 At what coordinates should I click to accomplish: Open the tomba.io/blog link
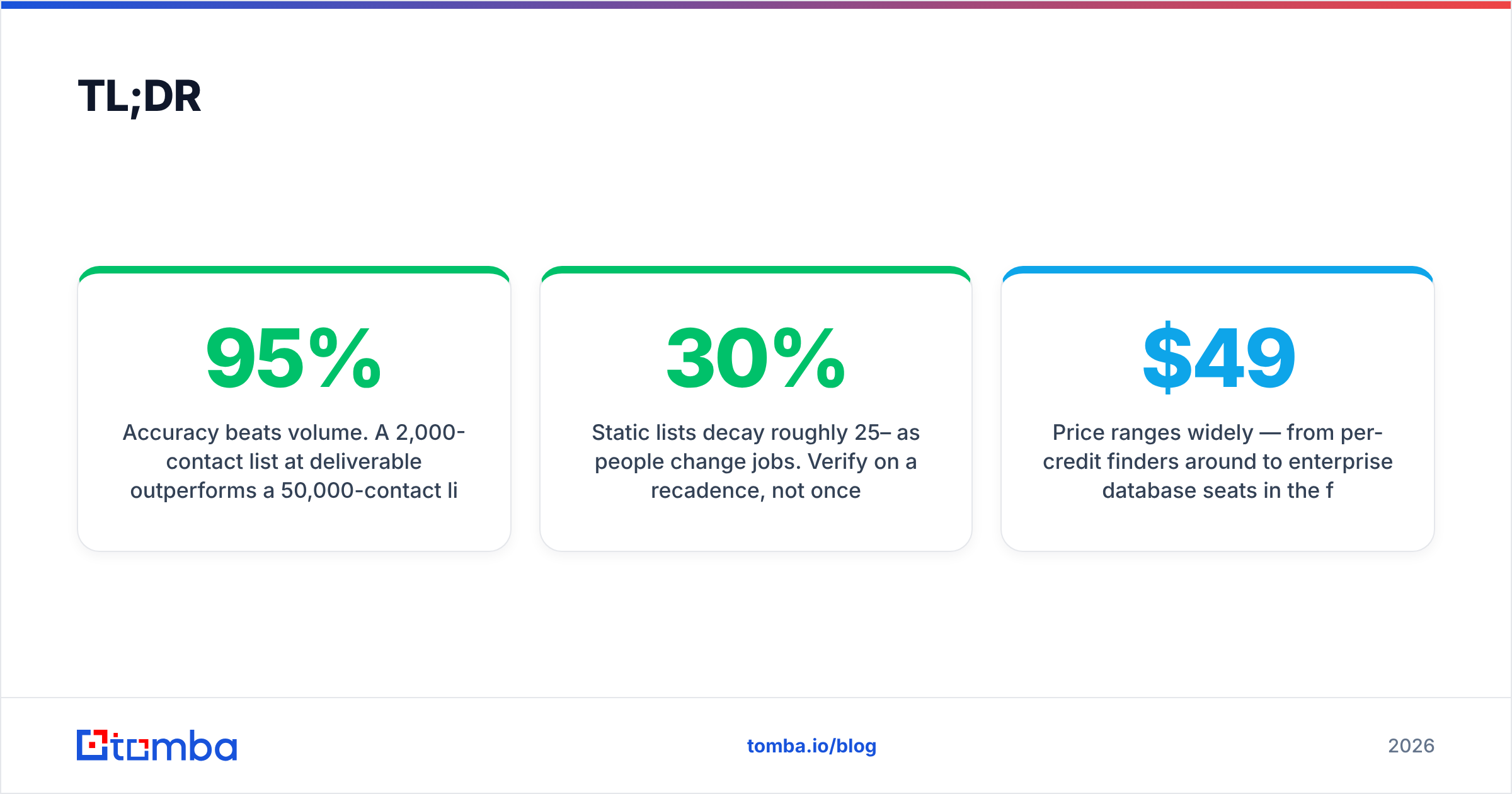[811, 746]
